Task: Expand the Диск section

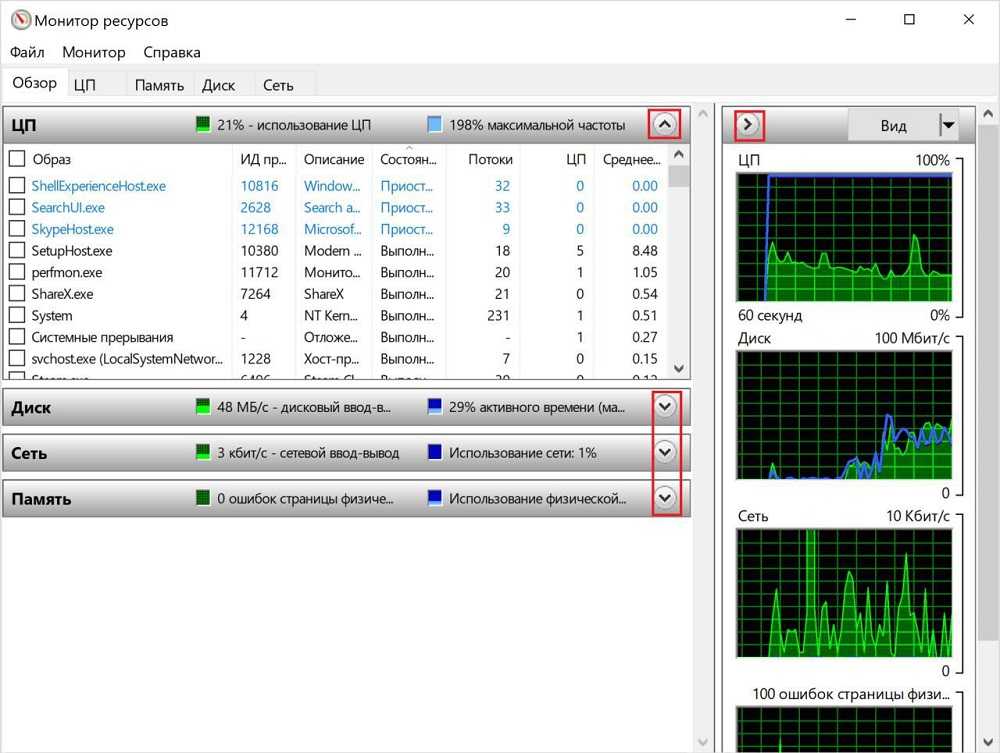Action: tap(665, 407)
